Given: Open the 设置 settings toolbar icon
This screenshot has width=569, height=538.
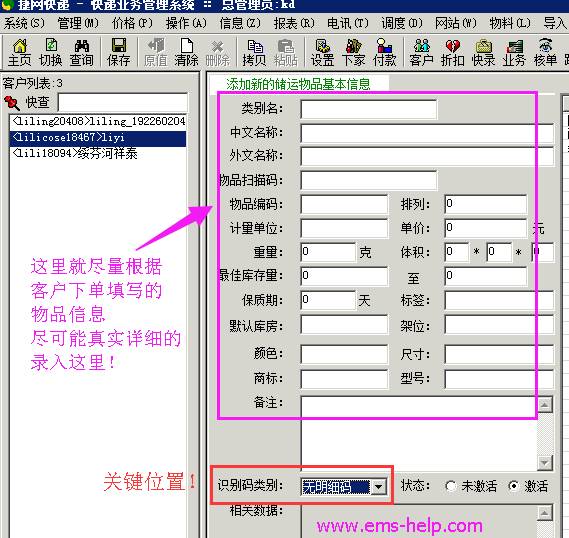Looking at the screenshot, I should coord(322,53).
